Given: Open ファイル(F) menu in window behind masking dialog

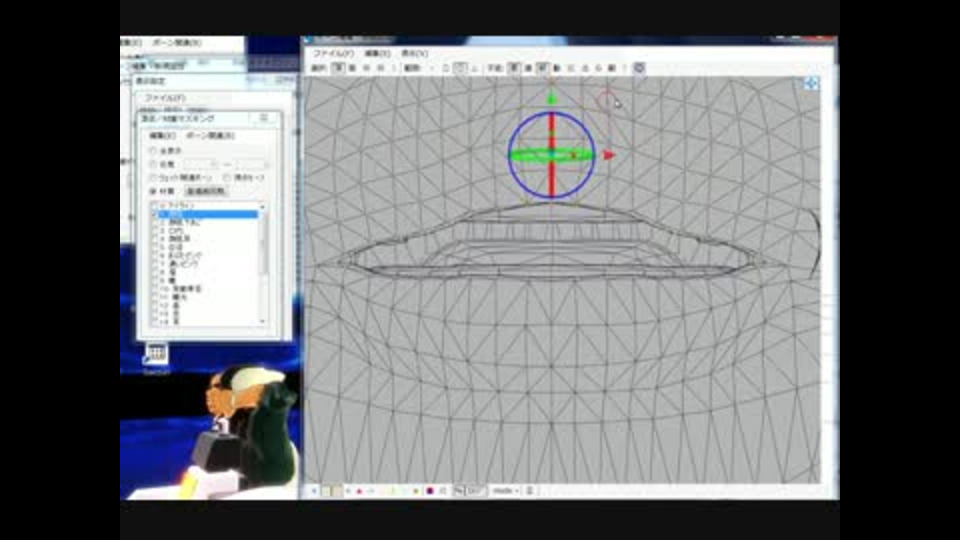Looking at the screenshot, I should [164, 97].
